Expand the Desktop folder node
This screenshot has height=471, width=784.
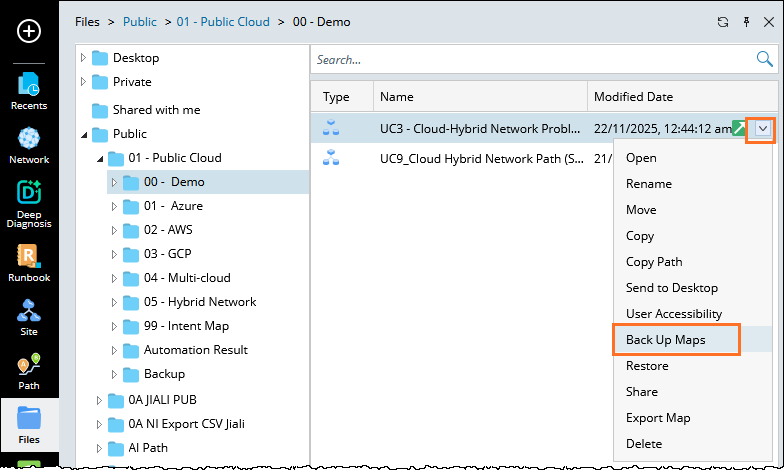point(83,58)
